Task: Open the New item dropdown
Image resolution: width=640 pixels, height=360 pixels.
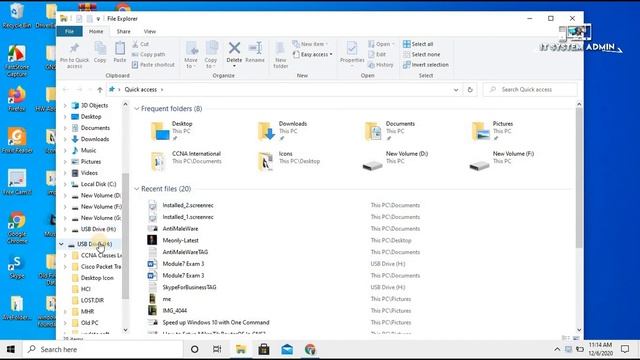Action: (x=311, y=44)
